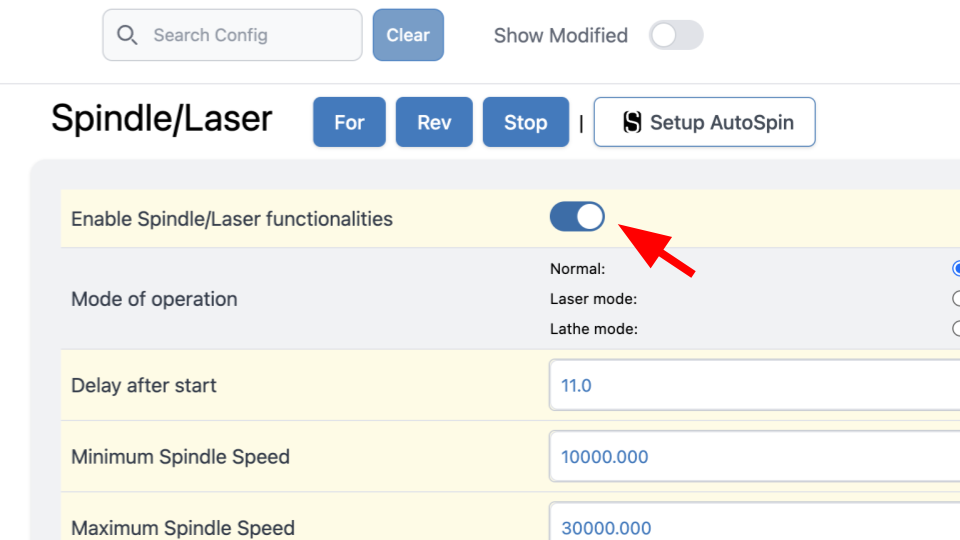Pick the Lathe mode radio option

click(956, 328)
